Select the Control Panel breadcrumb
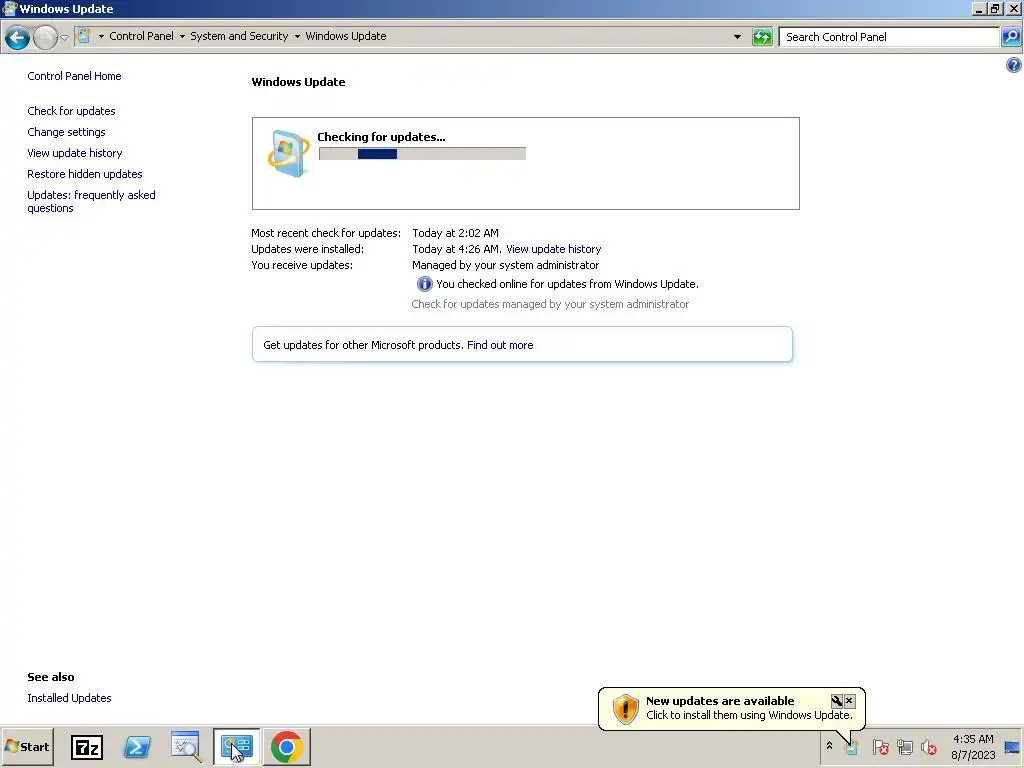Viewport: 1024px width, 768px height. (141, 36)
